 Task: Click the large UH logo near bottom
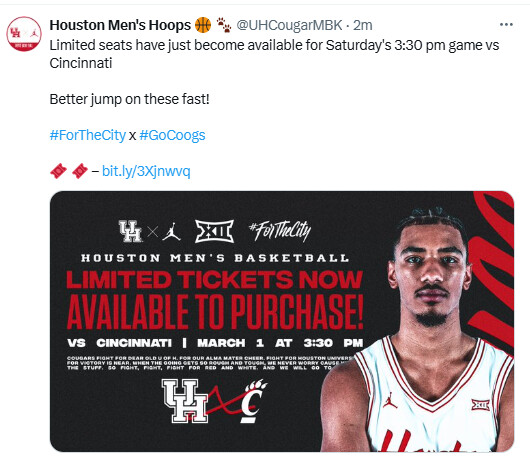[185, 401]
